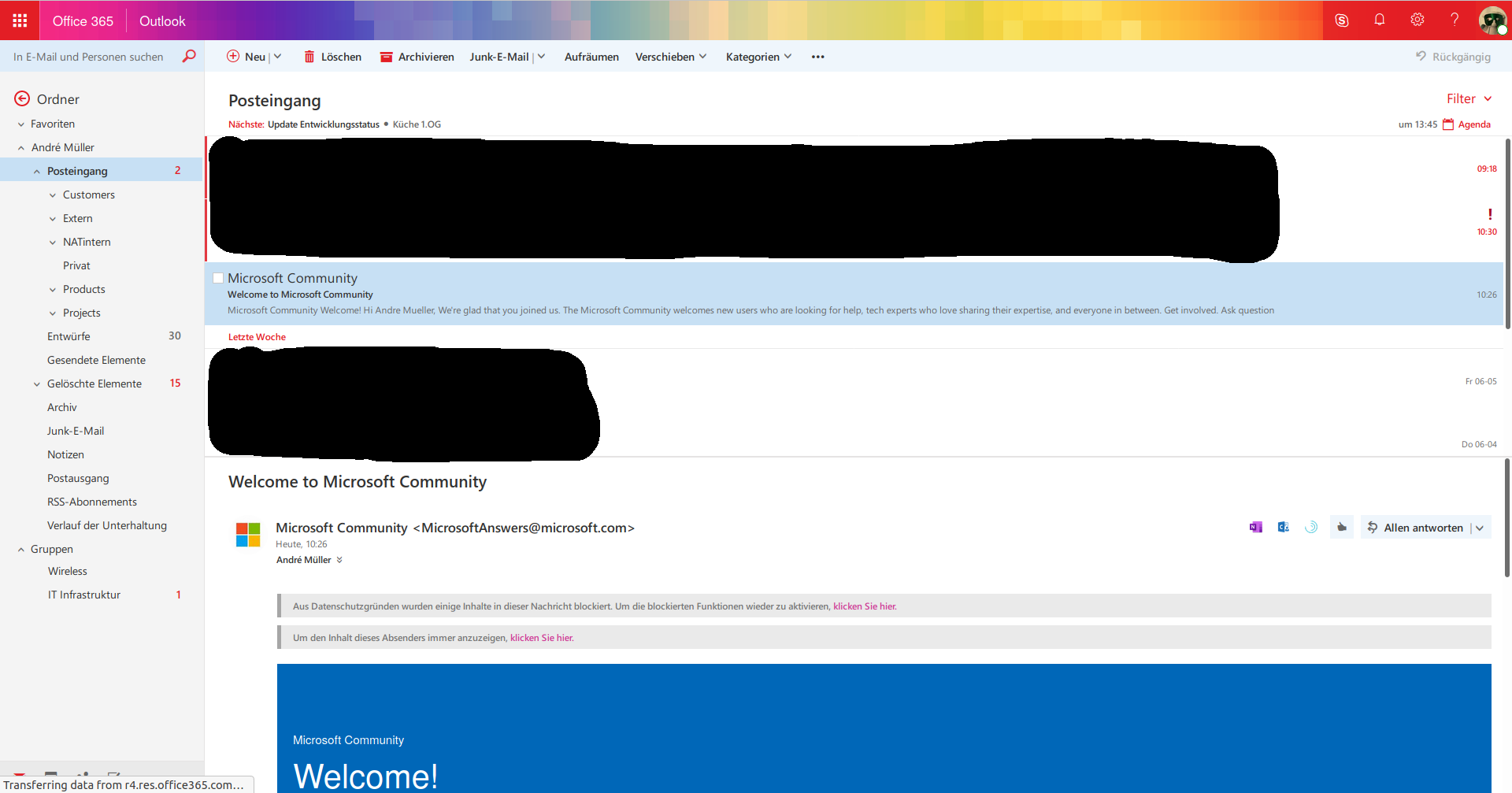
Task: Click the OneNote icon in message header
Action: [x=1256, y=528]
